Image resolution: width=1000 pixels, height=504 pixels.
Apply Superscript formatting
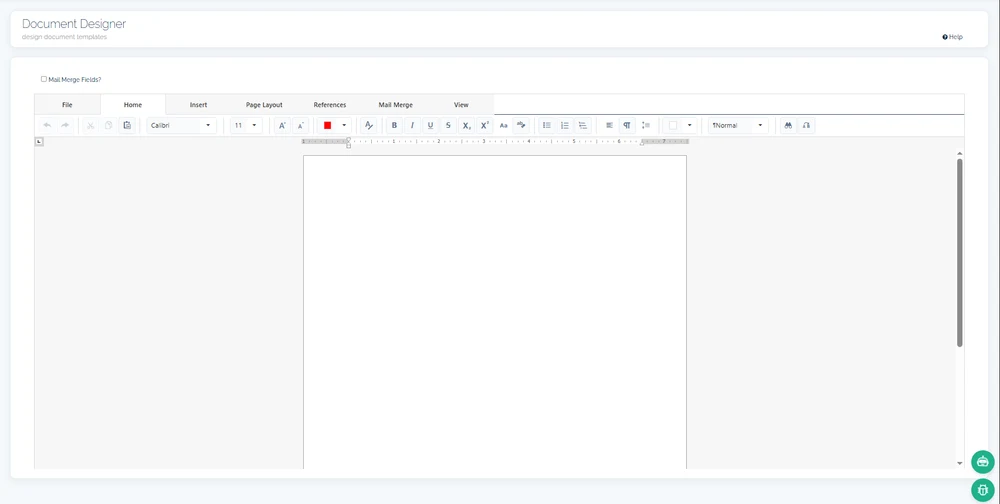[x=485, y=126]
